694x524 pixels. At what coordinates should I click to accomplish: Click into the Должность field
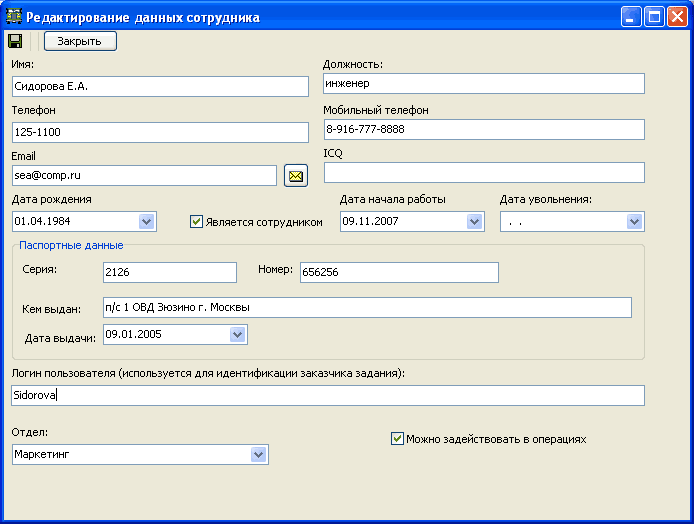pyautogui.click(x=484, y=84)
